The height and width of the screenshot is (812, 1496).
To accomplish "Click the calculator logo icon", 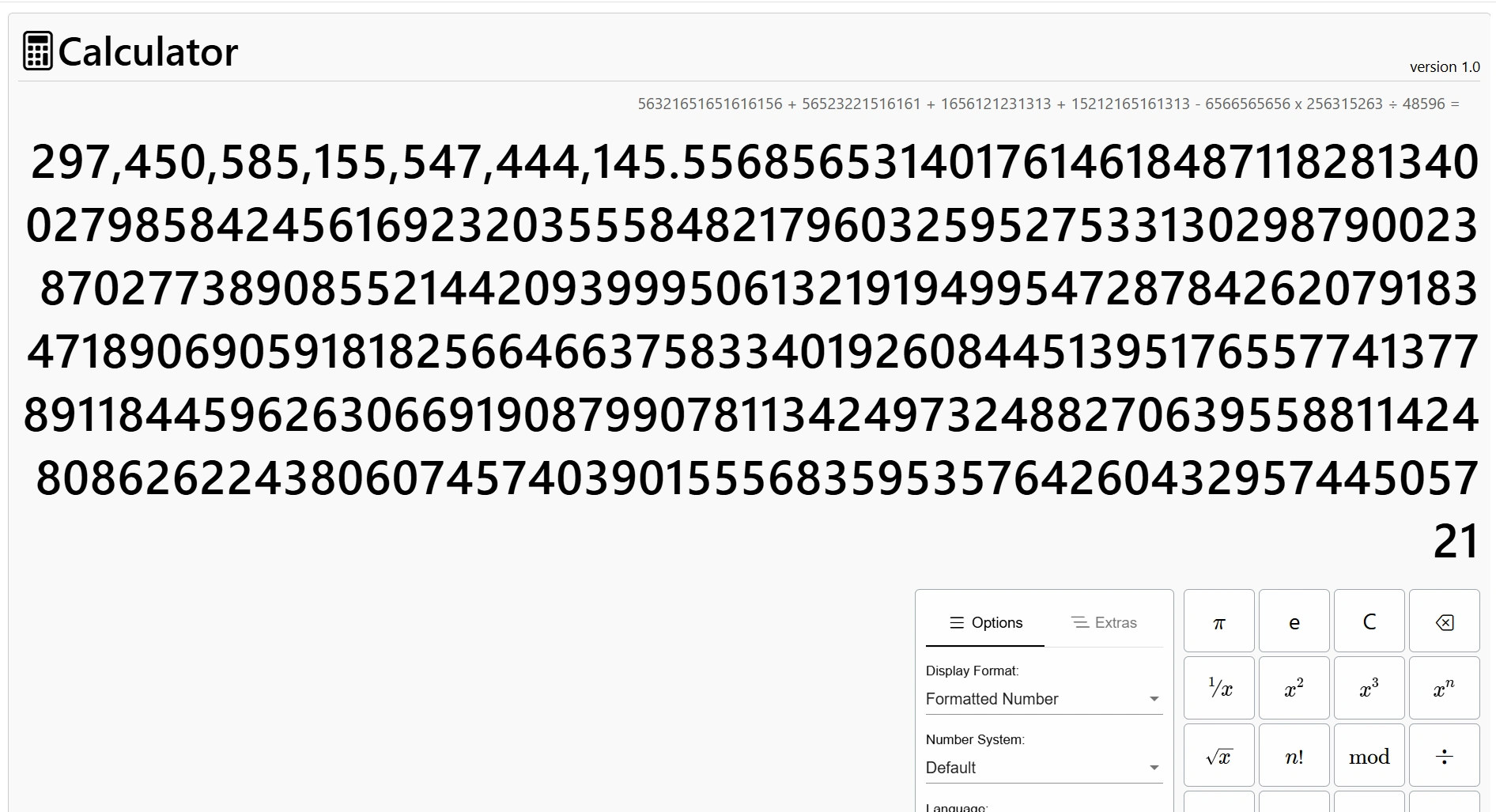I will (x=38, y=51).
